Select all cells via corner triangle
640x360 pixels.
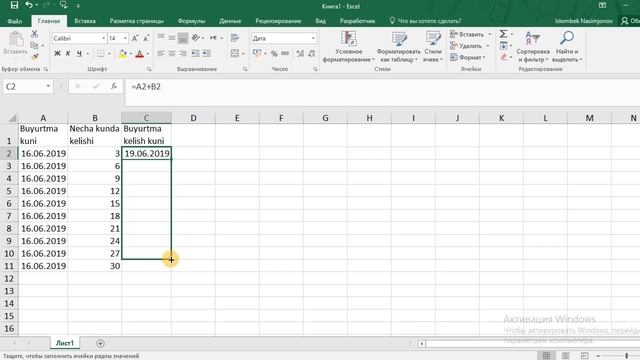click(x=12, y=118)
